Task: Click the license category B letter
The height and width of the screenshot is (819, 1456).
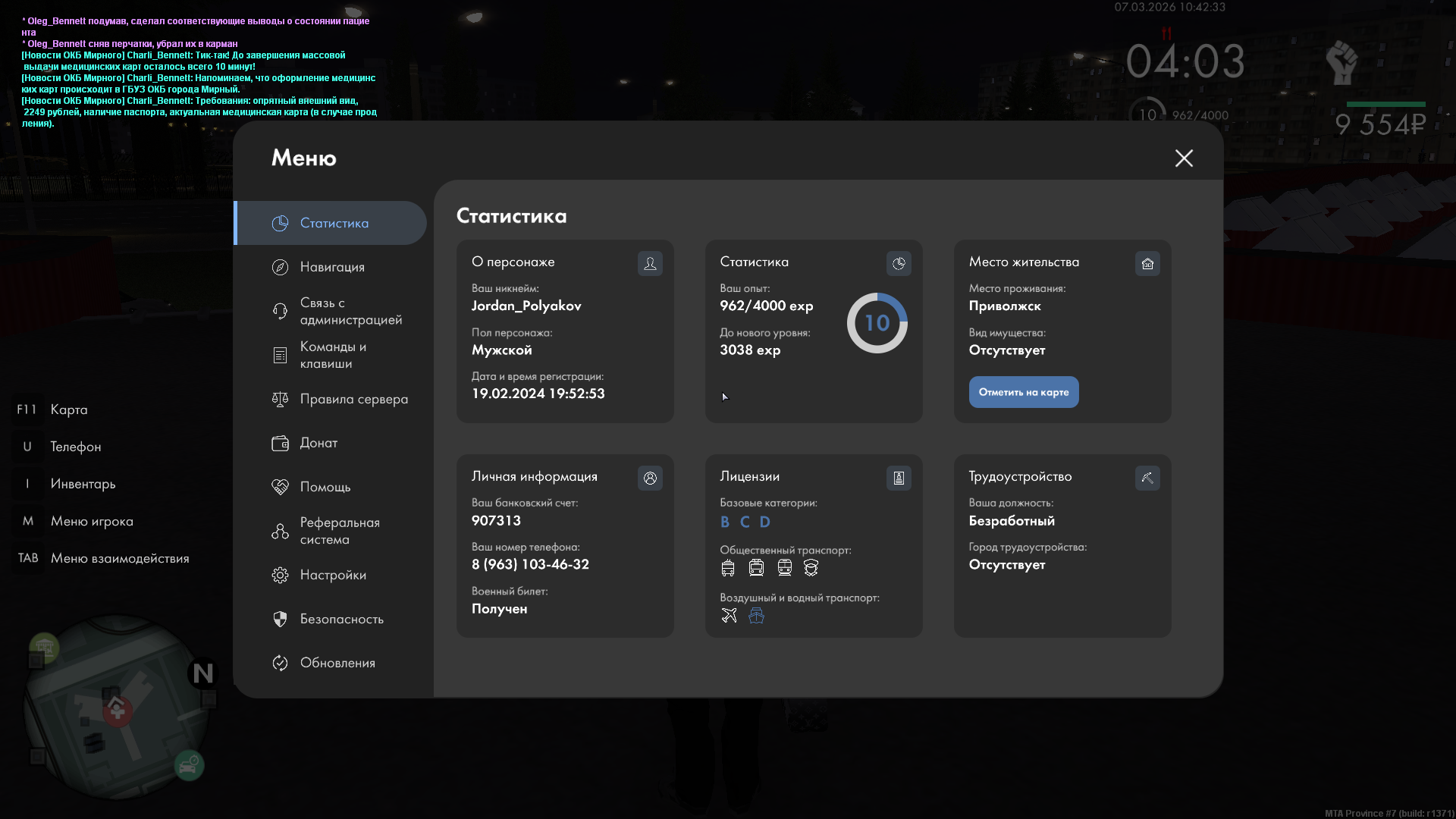Action: 725,522
